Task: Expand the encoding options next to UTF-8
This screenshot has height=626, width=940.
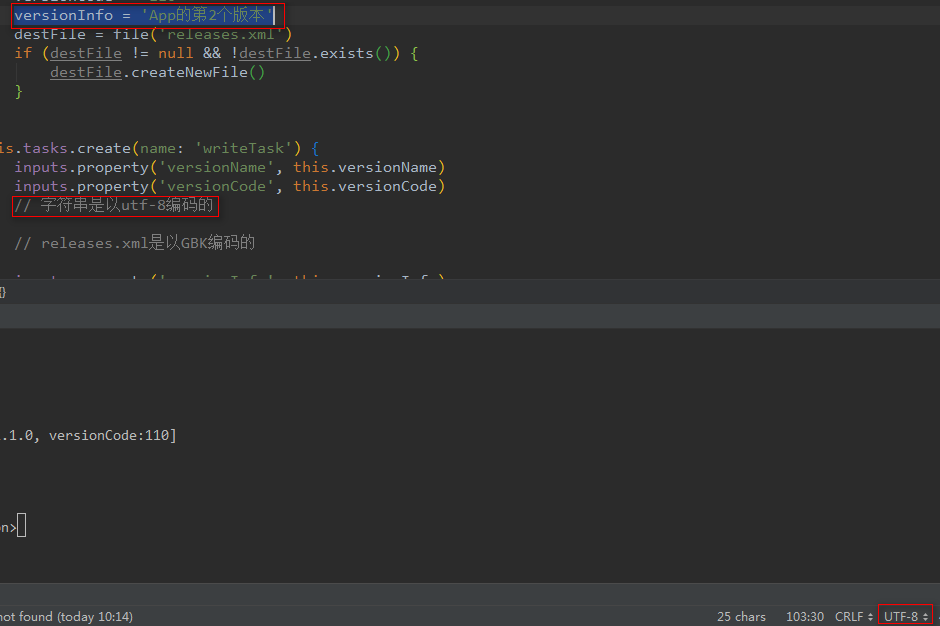Action: pos(925,616)
